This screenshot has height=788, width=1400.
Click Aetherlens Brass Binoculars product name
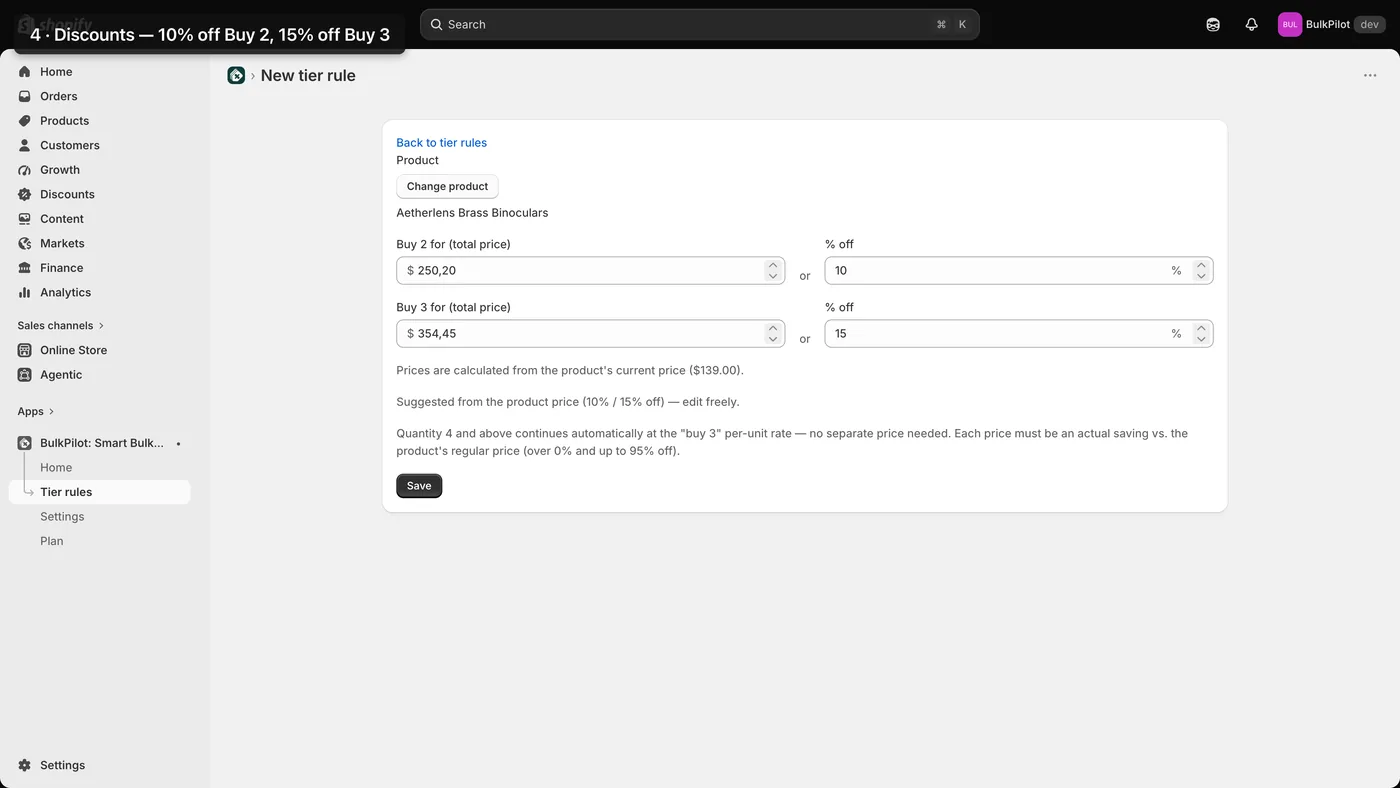[472, 213]
